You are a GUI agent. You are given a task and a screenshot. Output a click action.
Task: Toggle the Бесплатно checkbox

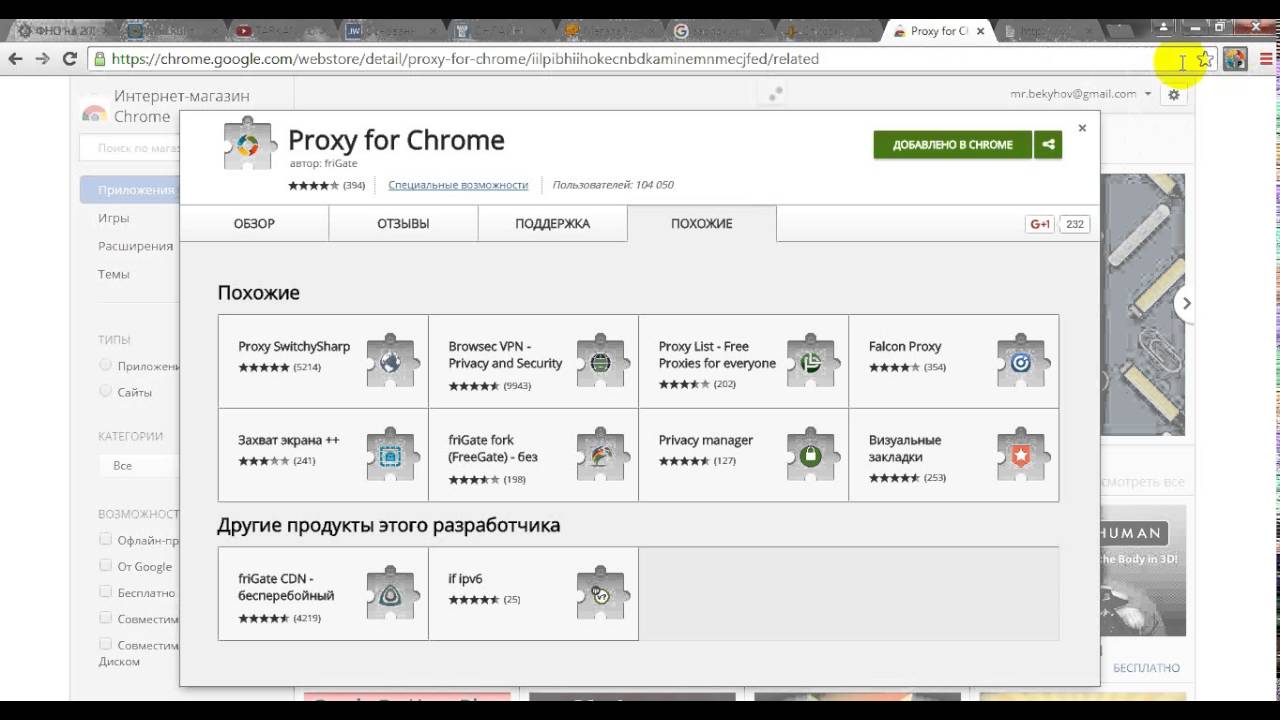tap(105, 591)
